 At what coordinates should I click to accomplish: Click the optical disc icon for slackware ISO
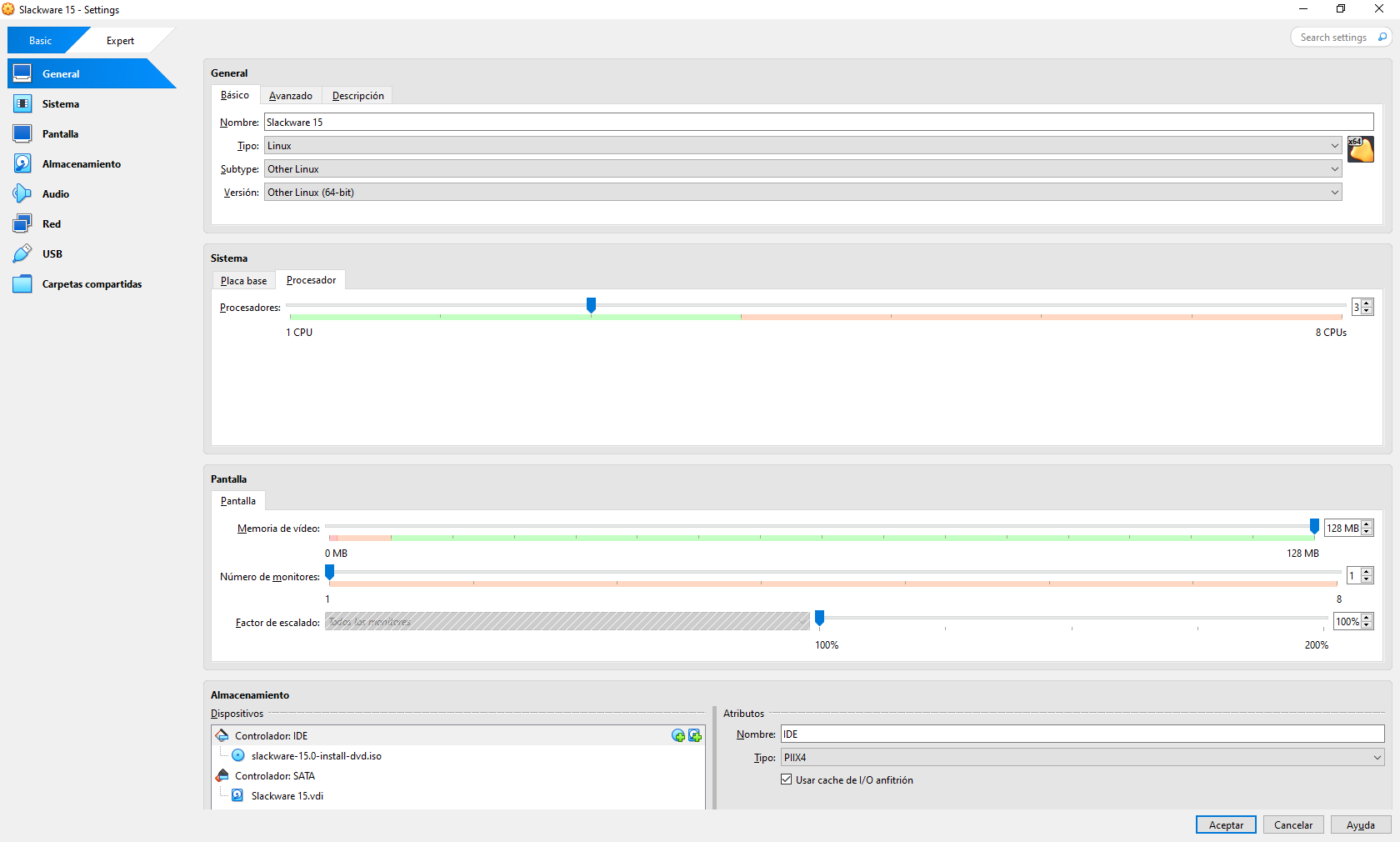(x=238, y=755)
